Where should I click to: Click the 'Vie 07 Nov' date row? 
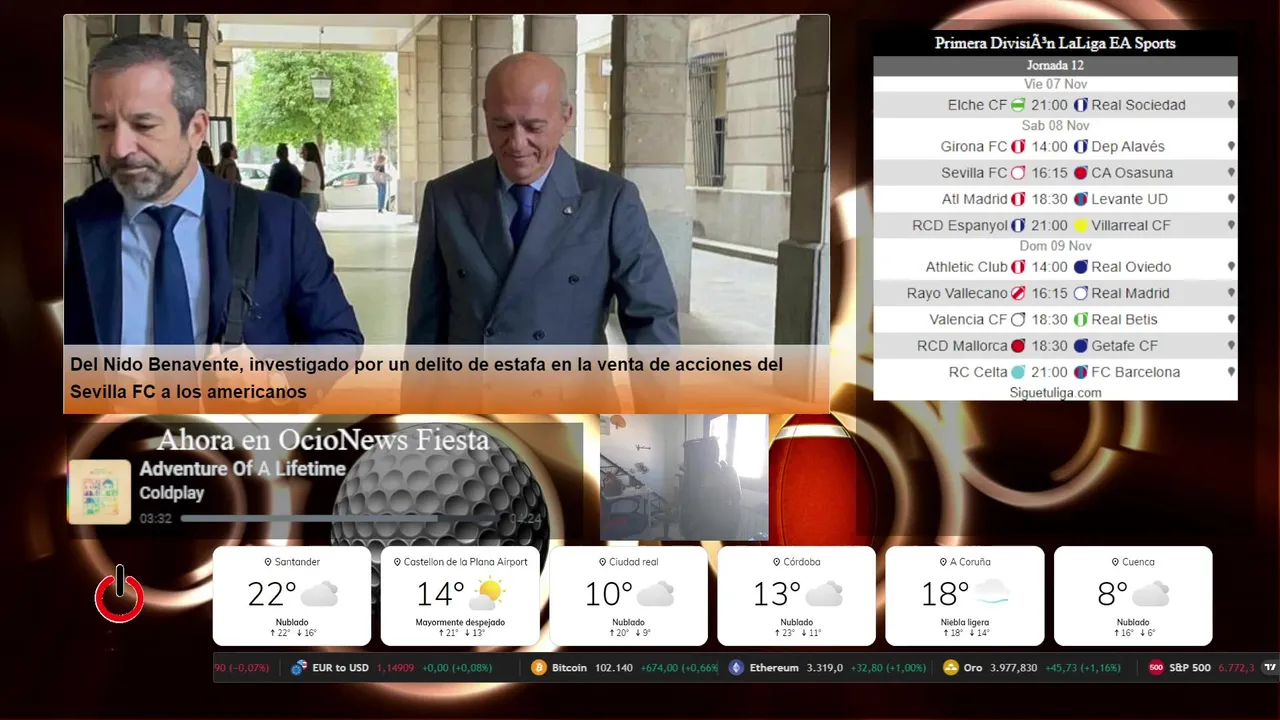[x=1055, y=84]
